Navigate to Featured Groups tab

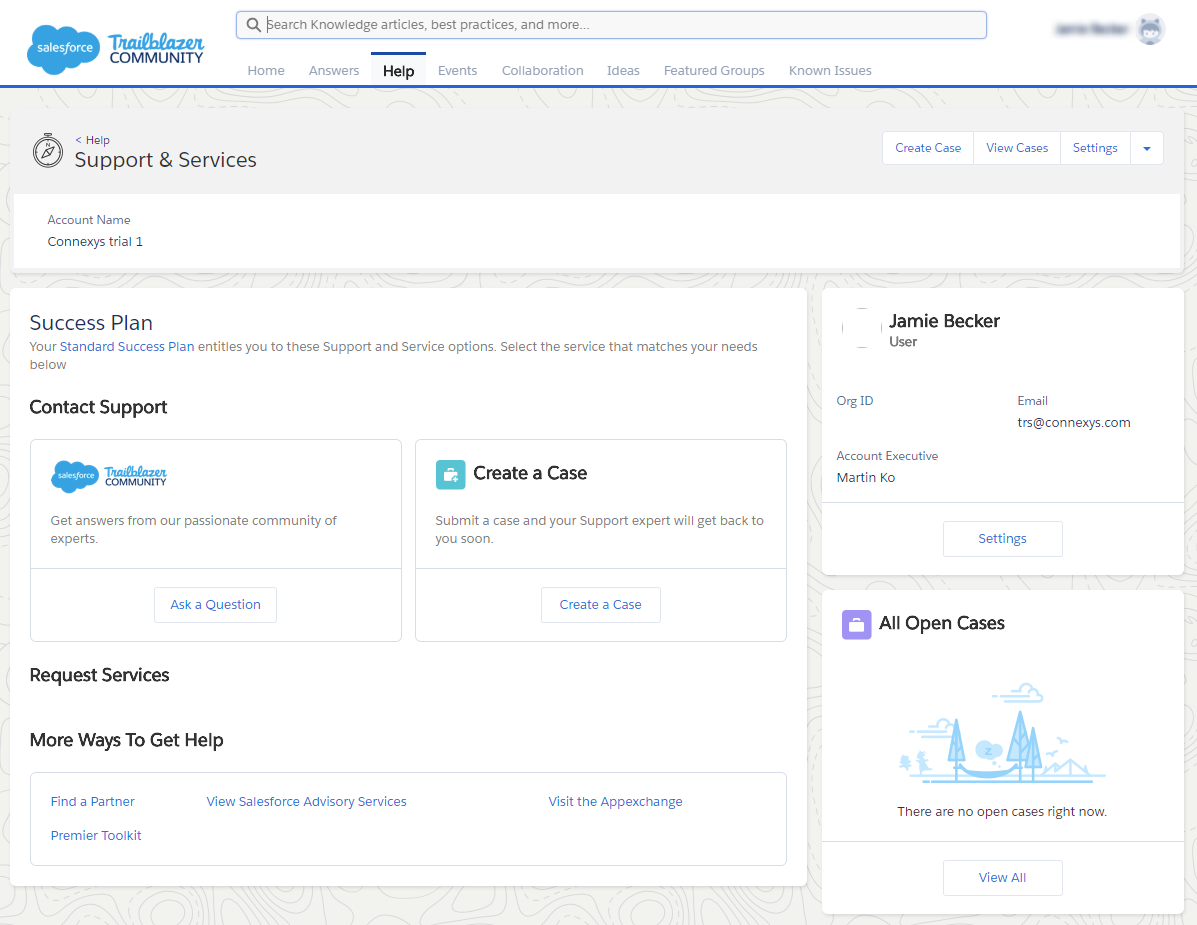[x=714, y=70]
